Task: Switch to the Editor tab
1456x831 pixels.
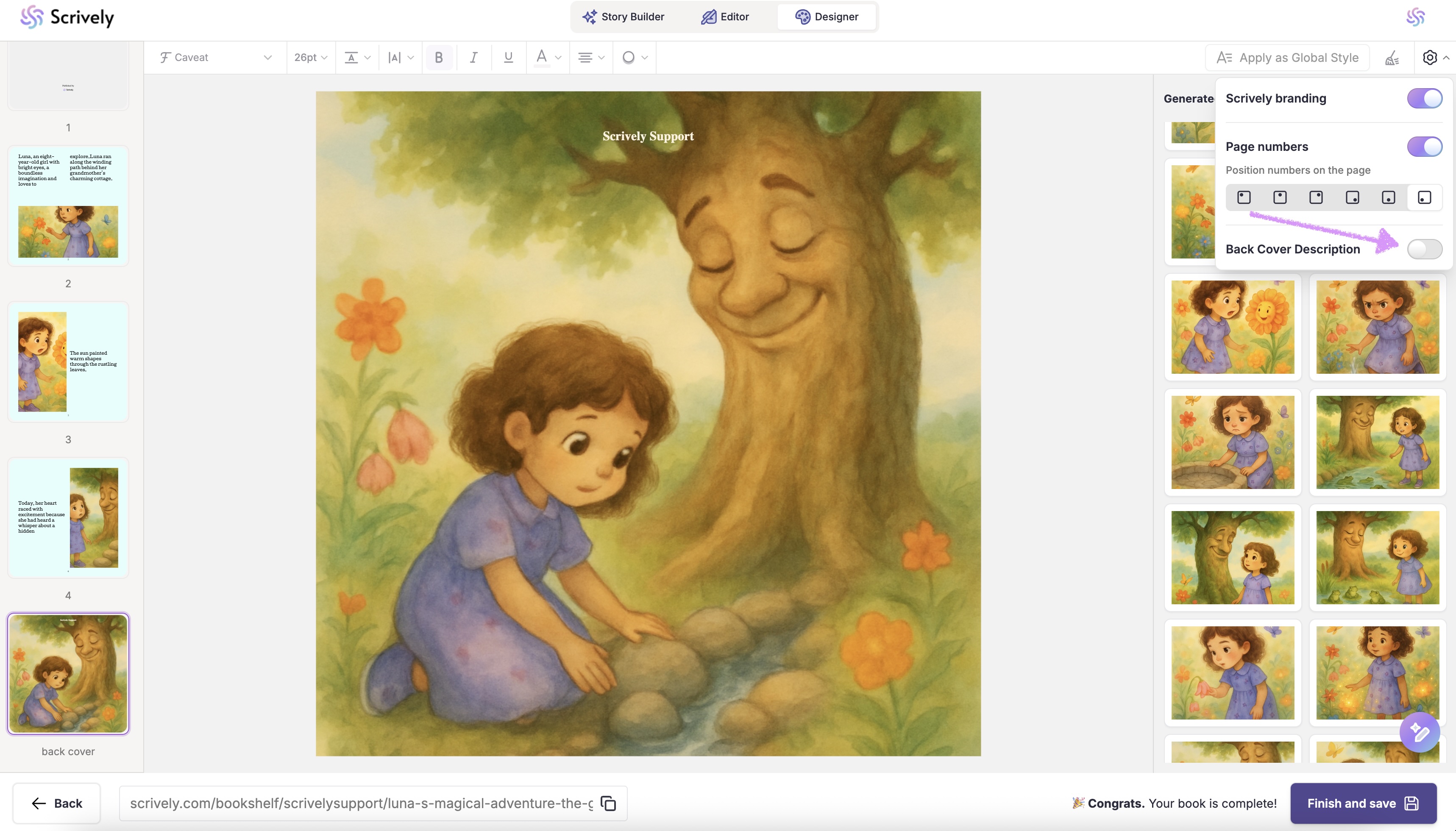Action: (725, 17)
